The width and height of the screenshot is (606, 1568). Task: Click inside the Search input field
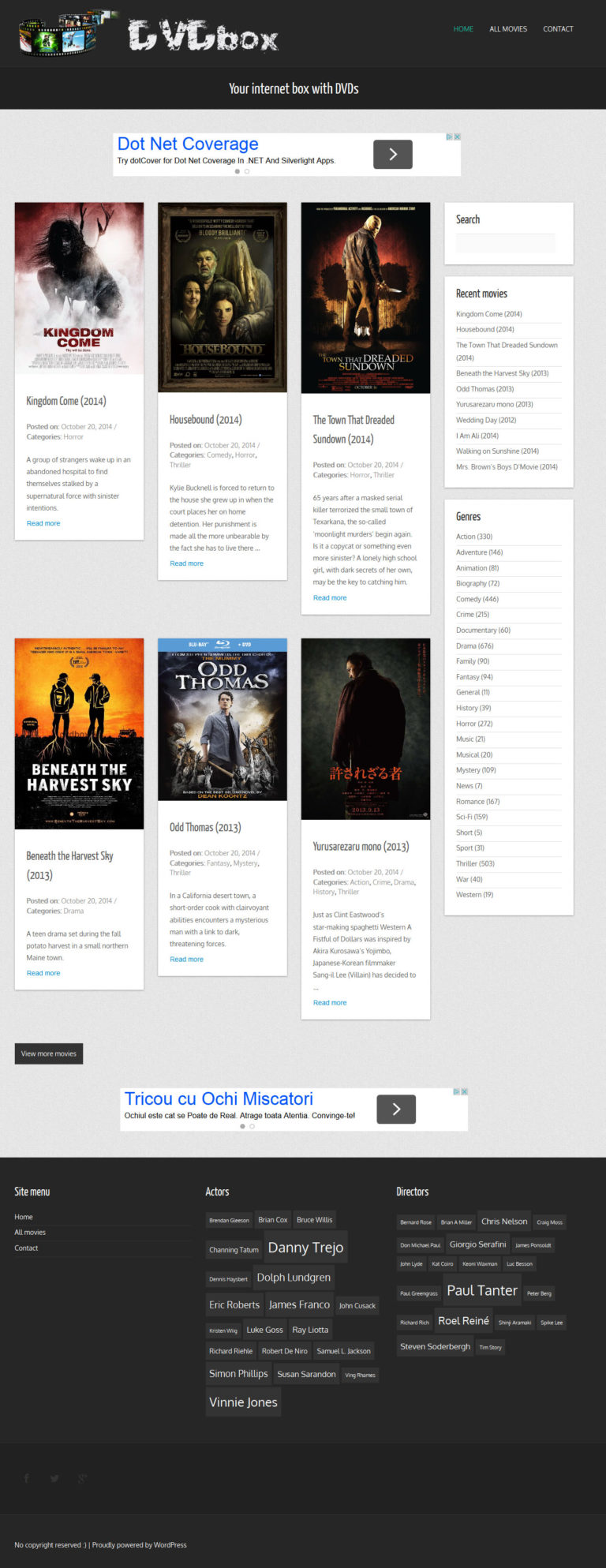click(x=505, y=242)
